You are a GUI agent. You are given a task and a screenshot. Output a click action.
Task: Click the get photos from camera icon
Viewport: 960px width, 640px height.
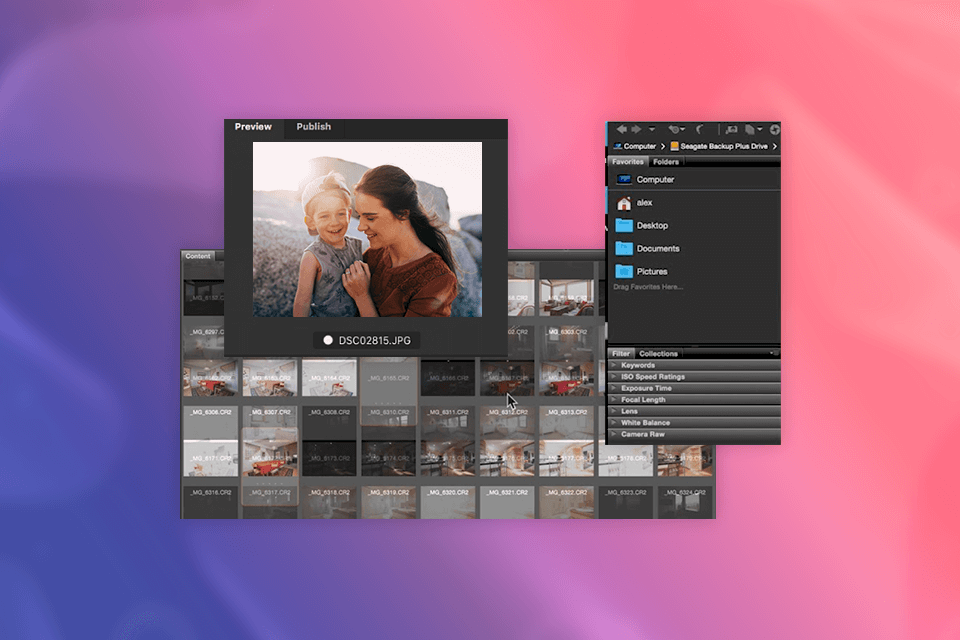click(x=731, y=129)
